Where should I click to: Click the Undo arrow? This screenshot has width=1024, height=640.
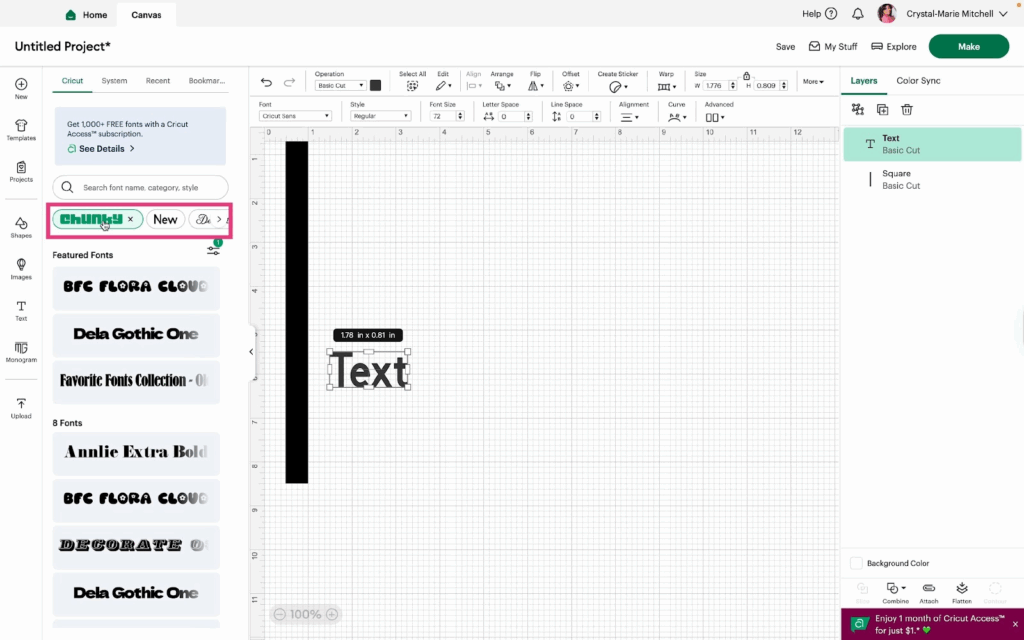[x=266, y=82]
